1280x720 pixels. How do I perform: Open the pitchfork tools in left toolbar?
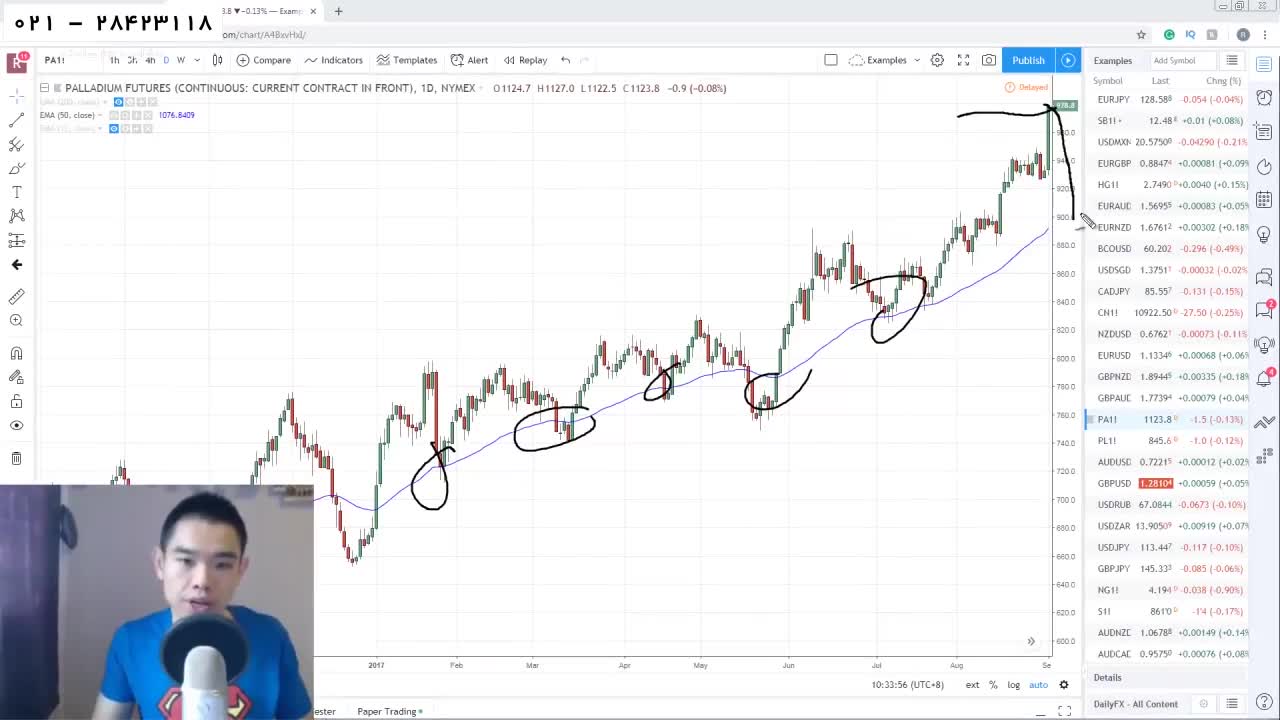click(x=17, y=144)
